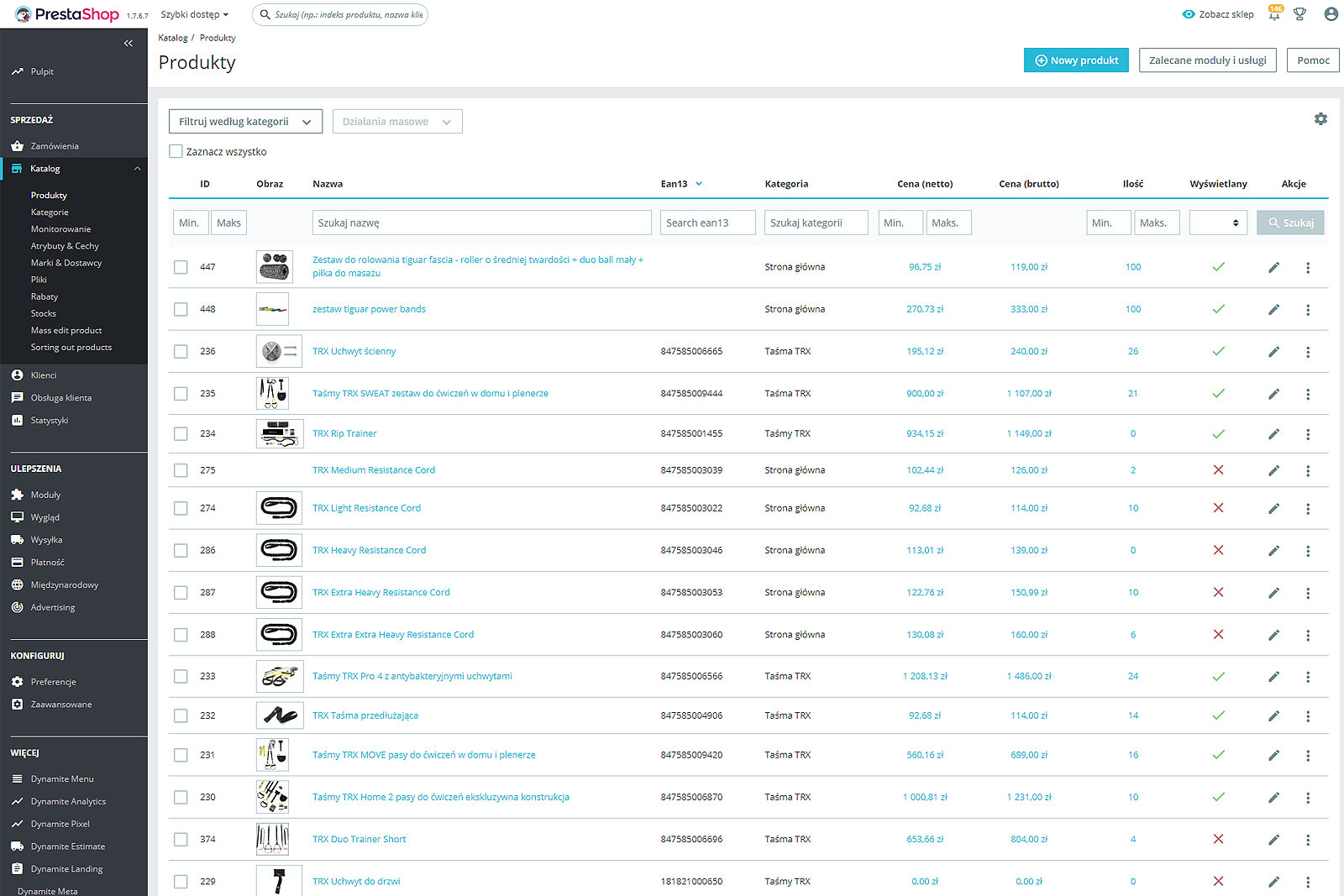Open Kategorie in the sidebar
This screenshot has width=1344, height=896.
click(x=50, y=212)
